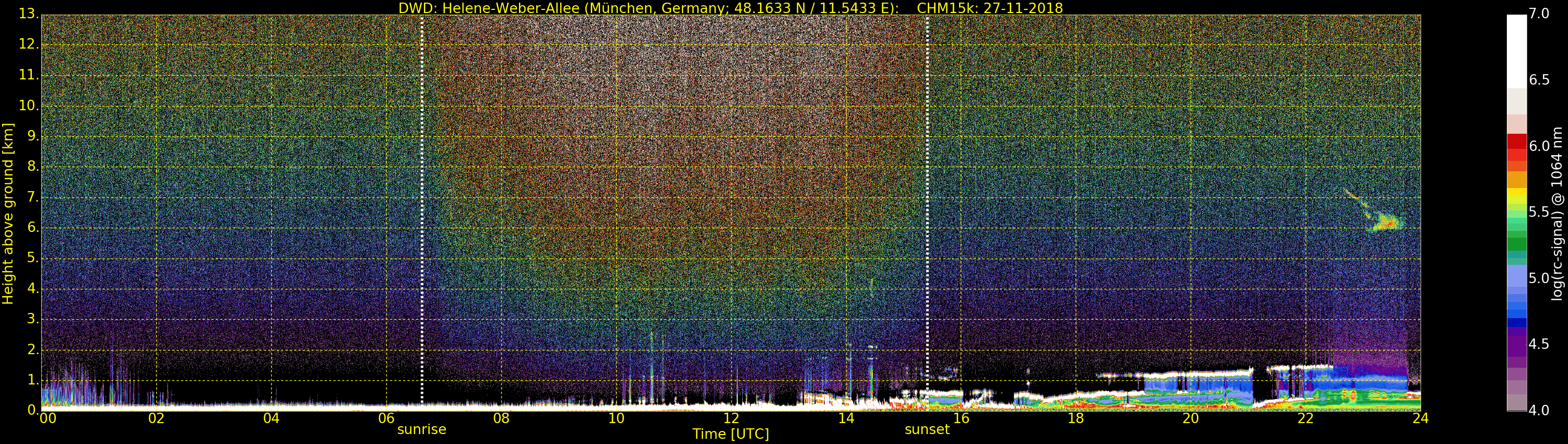Click the plot title with the CHM15k date
1568x444 pixels.
730,8
